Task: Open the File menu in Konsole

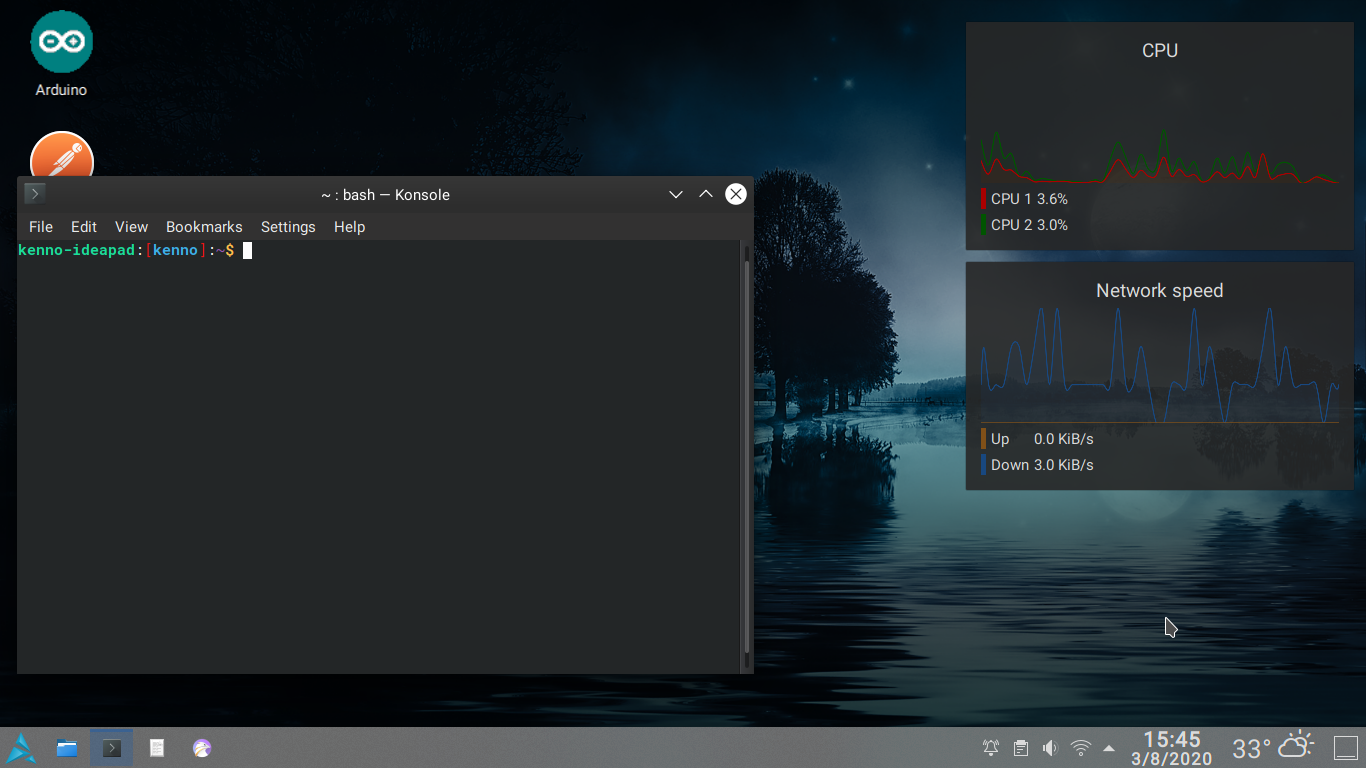Action: click(40, 227)
